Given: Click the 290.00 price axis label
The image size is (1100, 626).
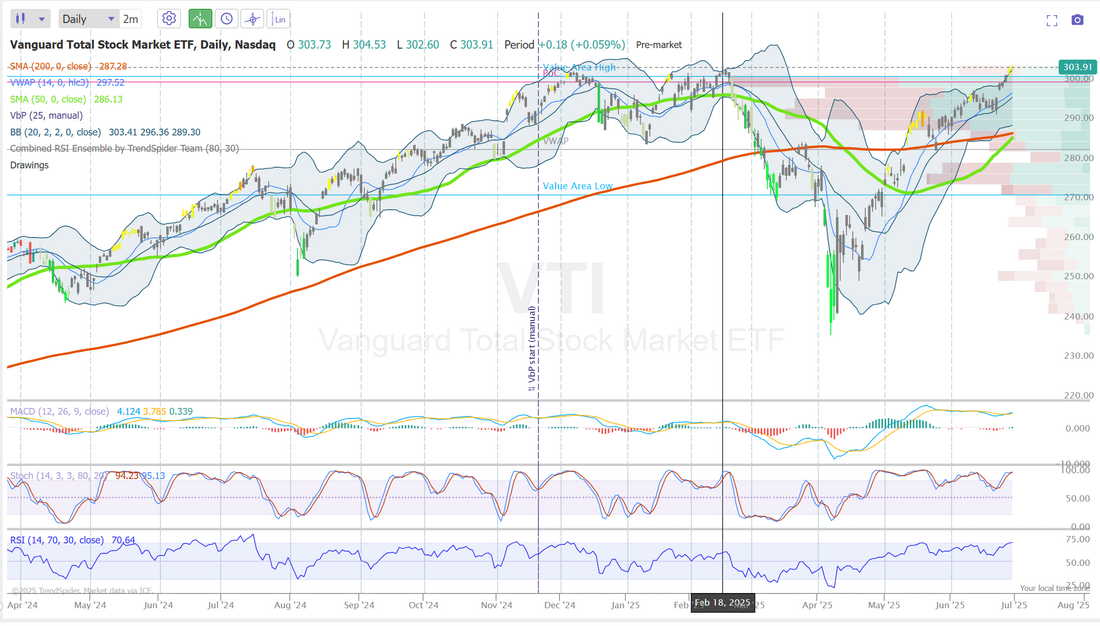Looking at the screenshot, I should tap(1077, 118).
